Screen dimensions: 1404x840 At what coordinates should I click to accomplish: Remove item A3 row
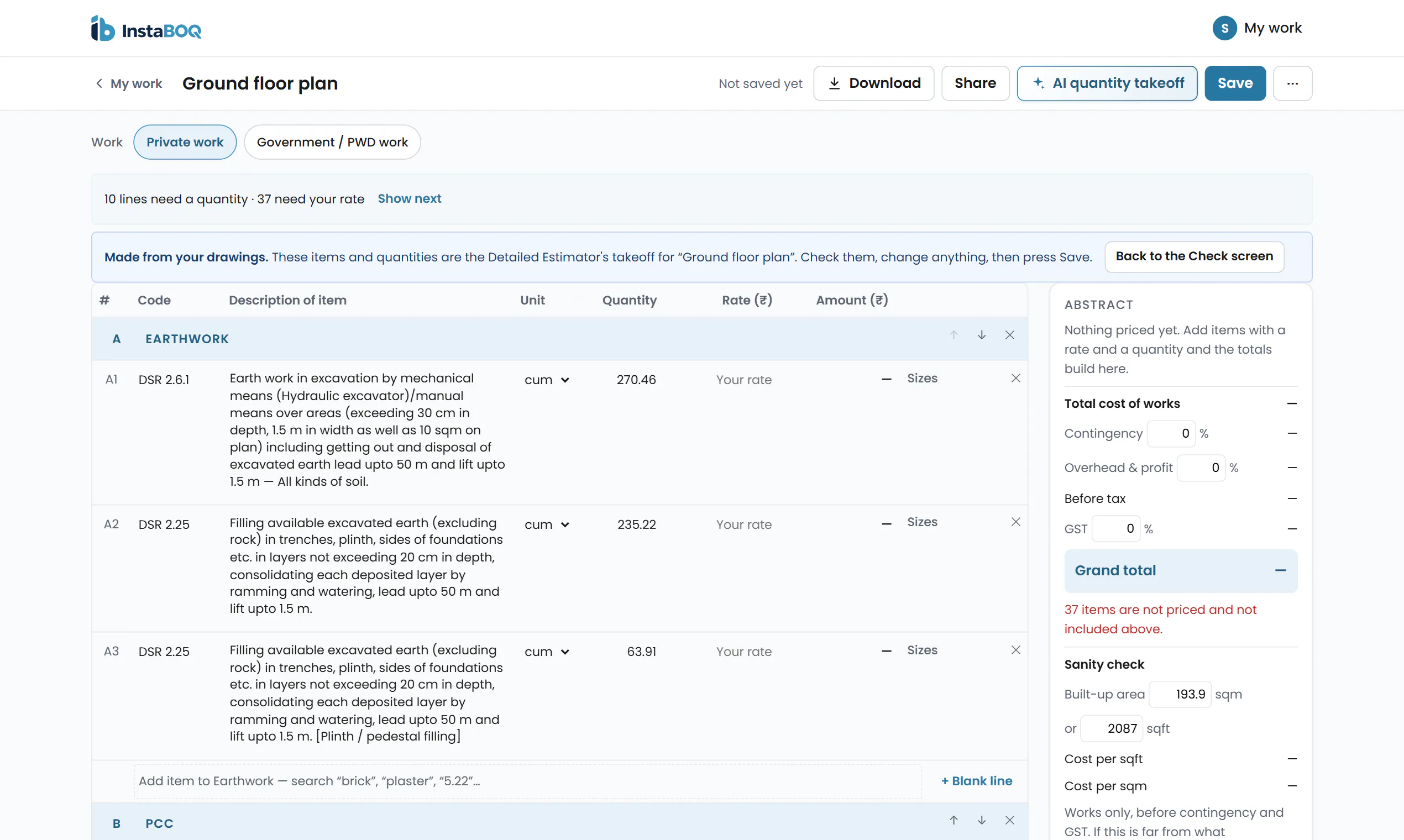click(1015, 650)
